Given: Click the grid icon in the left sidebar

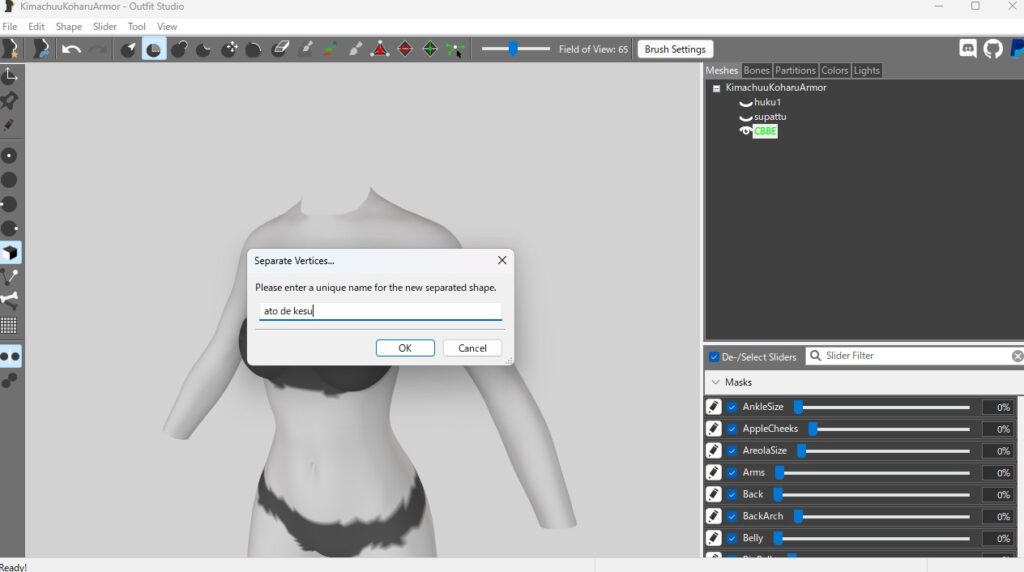Looking at the screenshot, I should pos(10,325).
